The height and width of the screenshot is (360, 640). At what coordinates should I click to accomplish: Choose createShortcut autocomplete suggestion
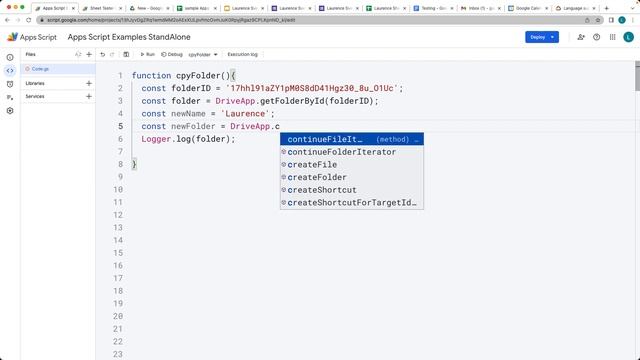click(352, 190)
